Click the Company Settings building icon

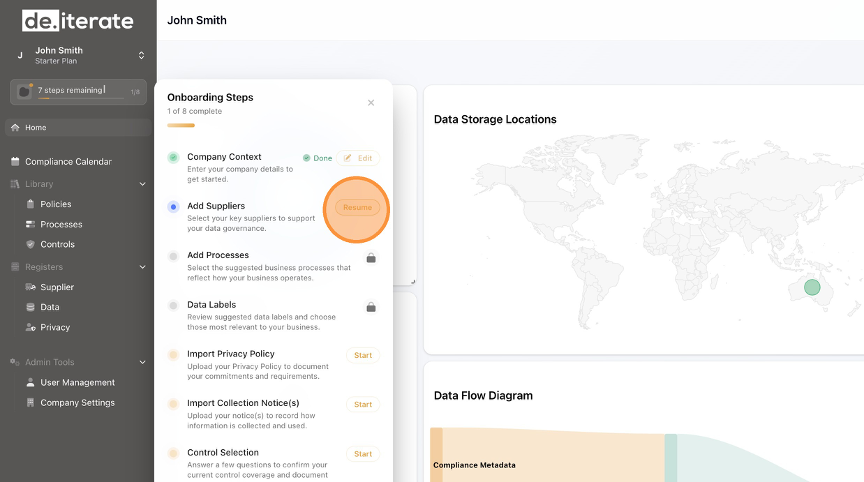(x=30, y=402)
